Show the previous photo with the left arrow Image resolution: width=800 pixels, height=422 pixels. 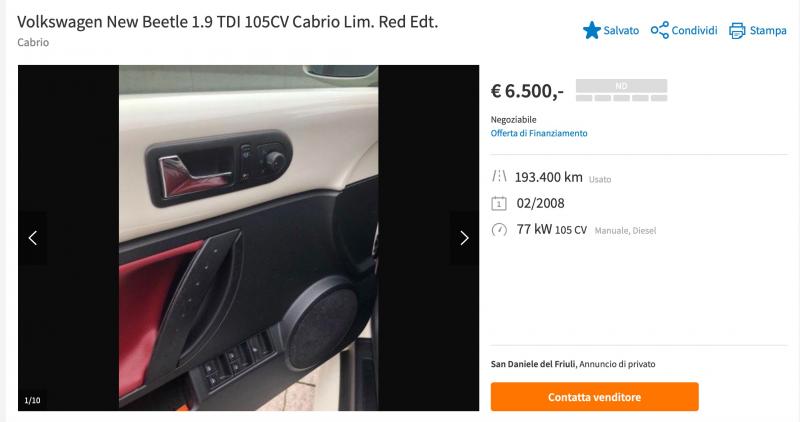(x=33, y=238)
